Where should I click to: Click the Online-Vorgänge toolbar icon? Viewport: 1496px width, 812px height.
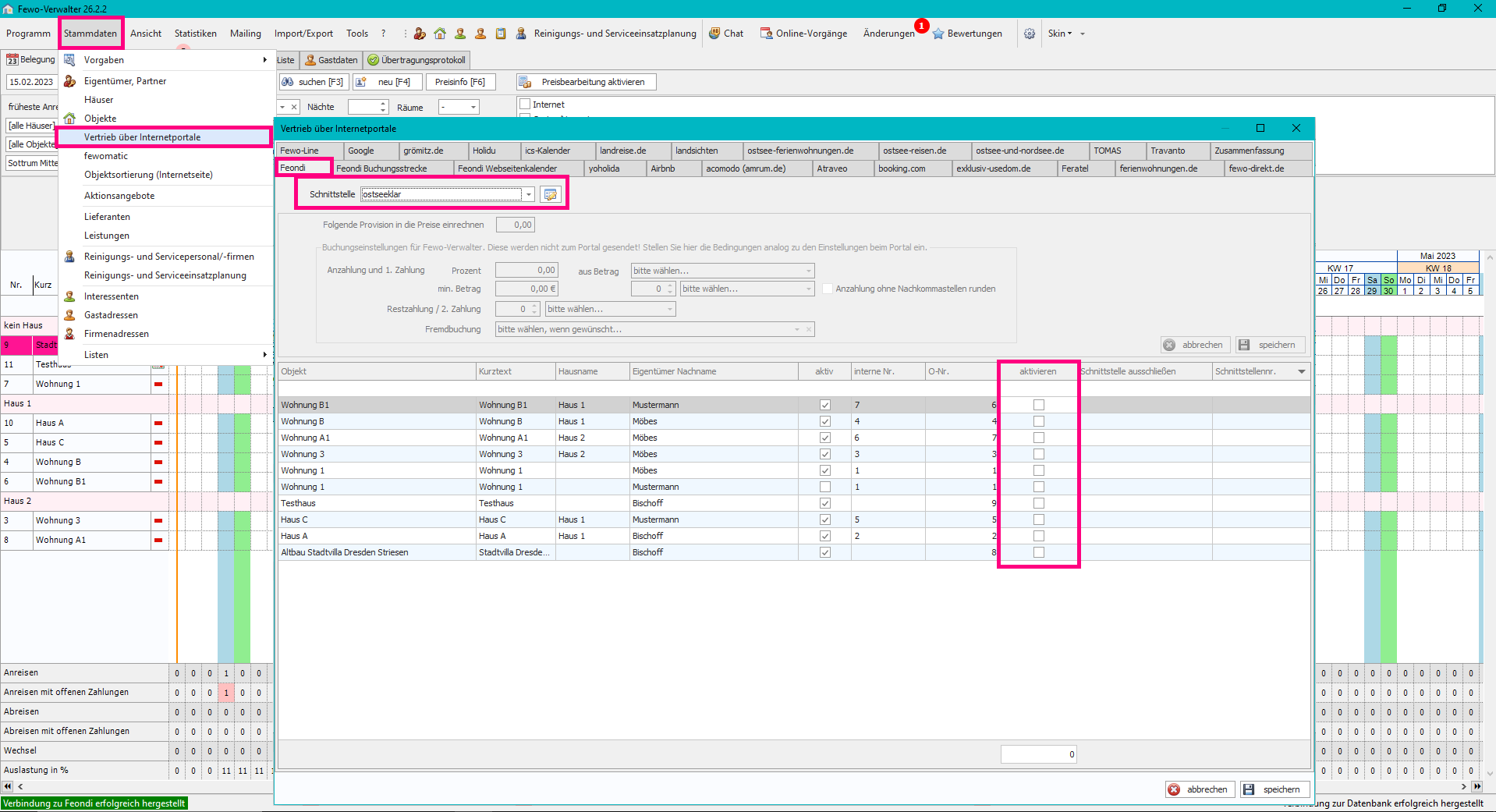click(767, 34)
